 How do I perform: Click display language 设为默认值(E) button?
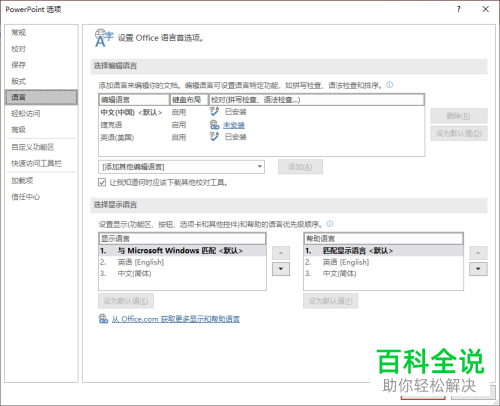[x=126, y=301]
